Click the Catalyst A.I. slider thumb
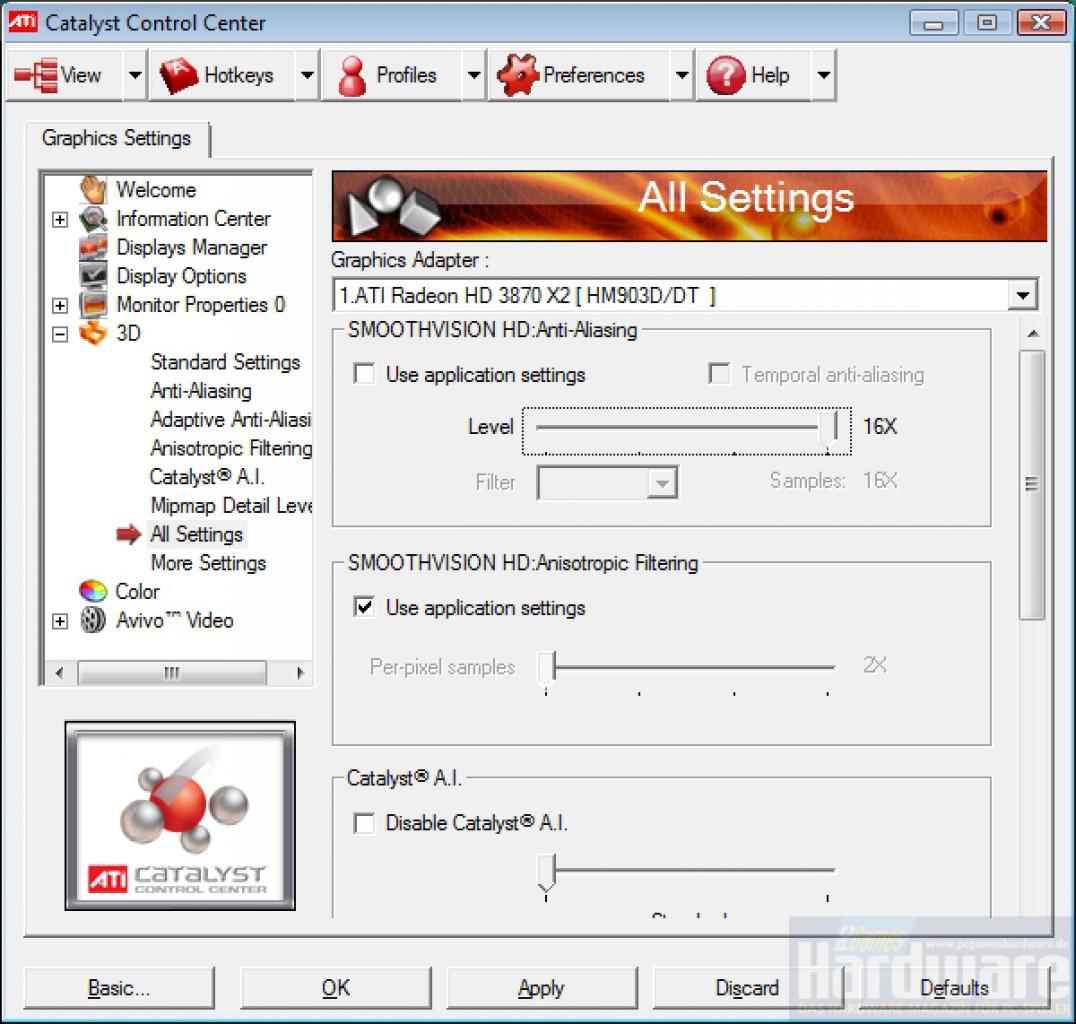Screen dimensions: 1076x1024 click(546, 872)
